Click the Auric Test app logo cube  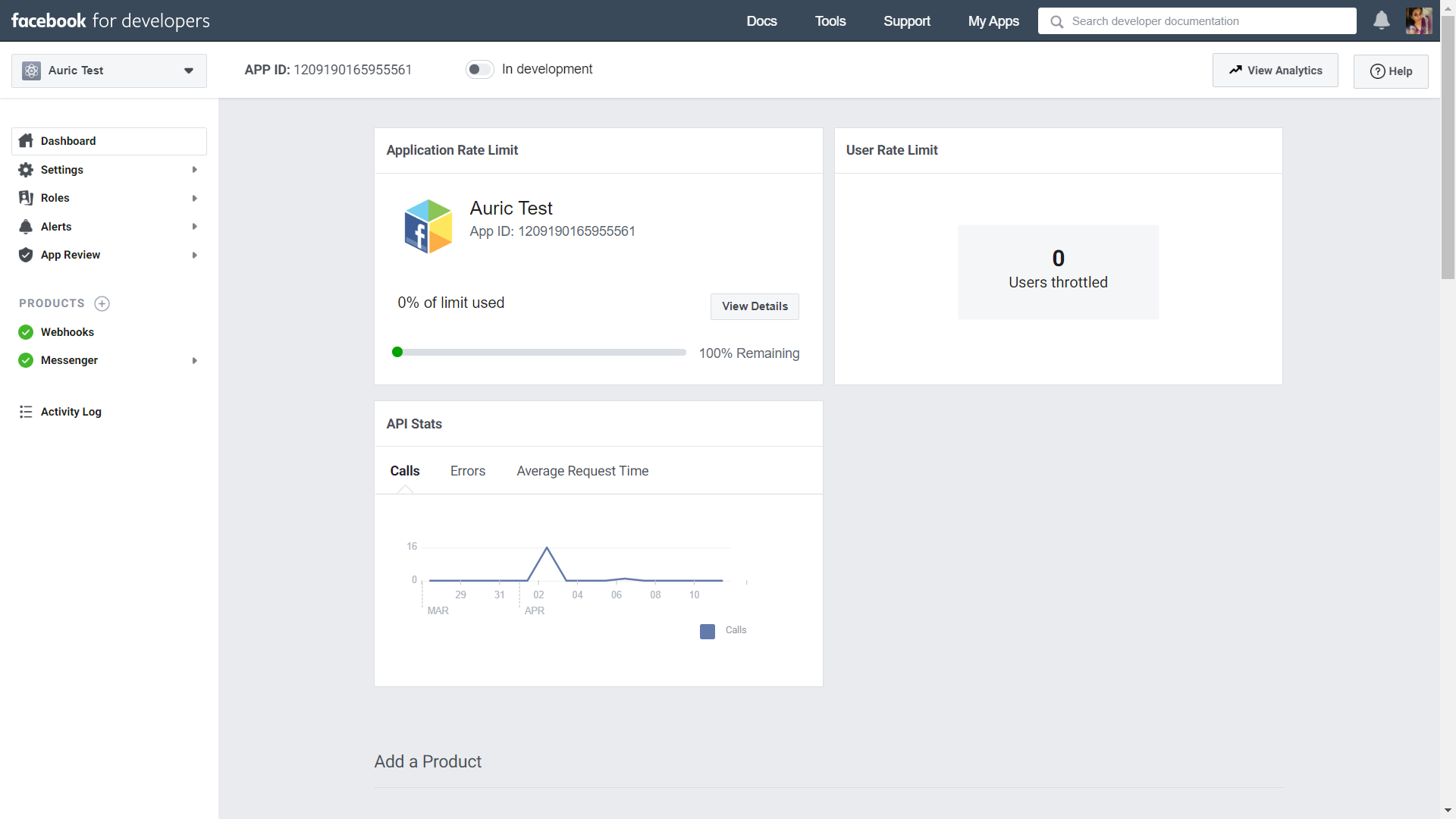coord(428,226)
